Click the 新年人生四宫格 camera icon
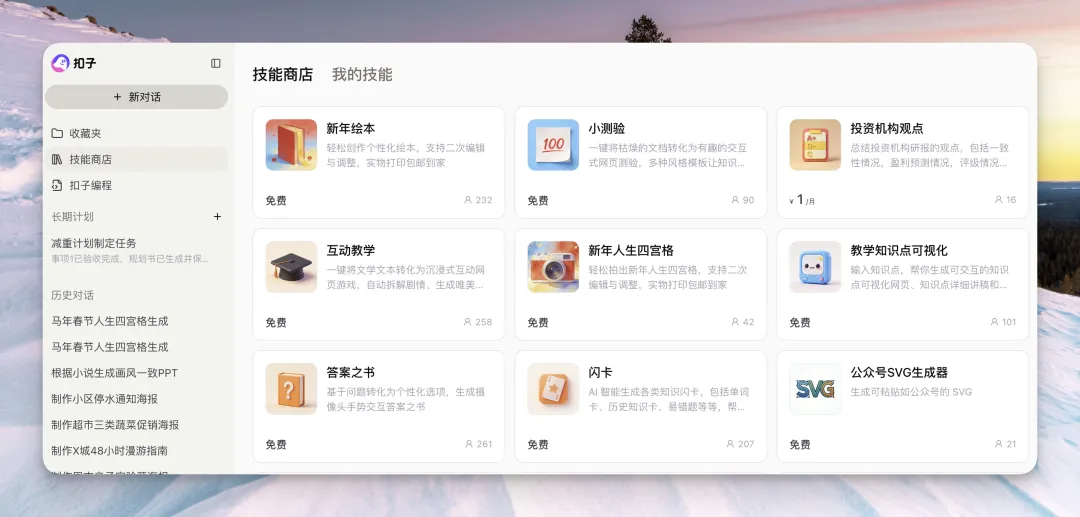 click(553, 266)
